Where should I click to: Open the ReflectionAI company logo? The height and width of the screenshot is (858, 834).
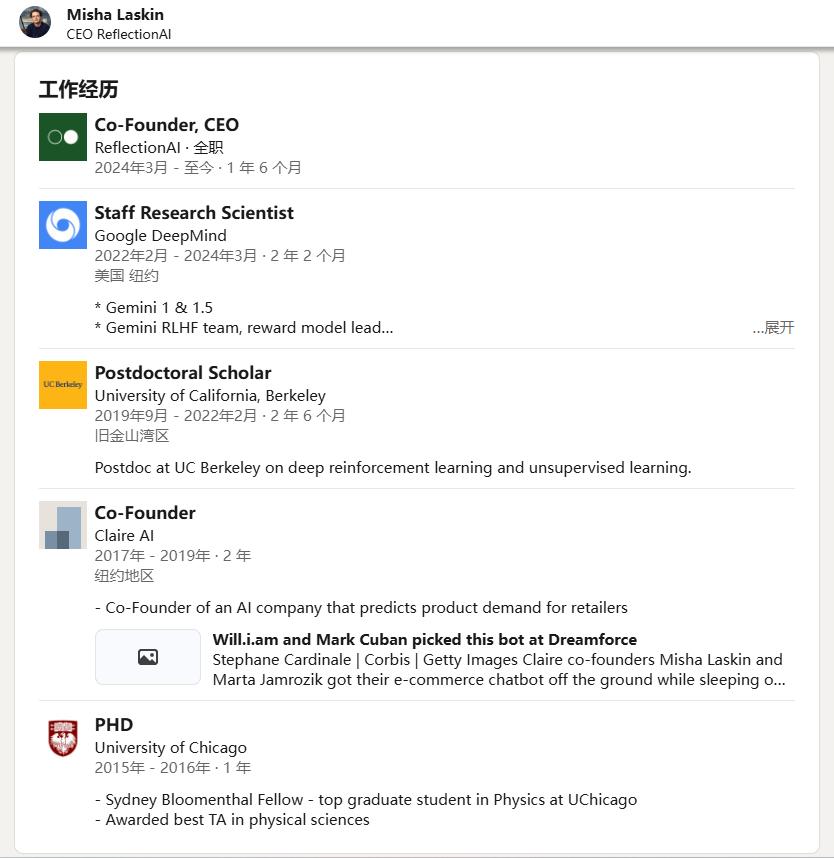pyautogui.click(x=63, y=137)
